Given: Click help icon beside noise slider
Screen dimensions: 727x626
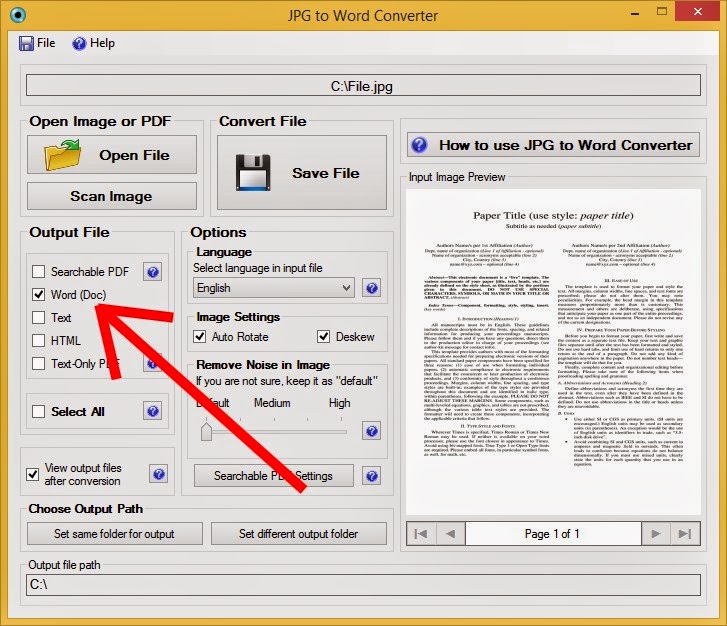Looking at the screenshot, I should (x=371, y=431).
